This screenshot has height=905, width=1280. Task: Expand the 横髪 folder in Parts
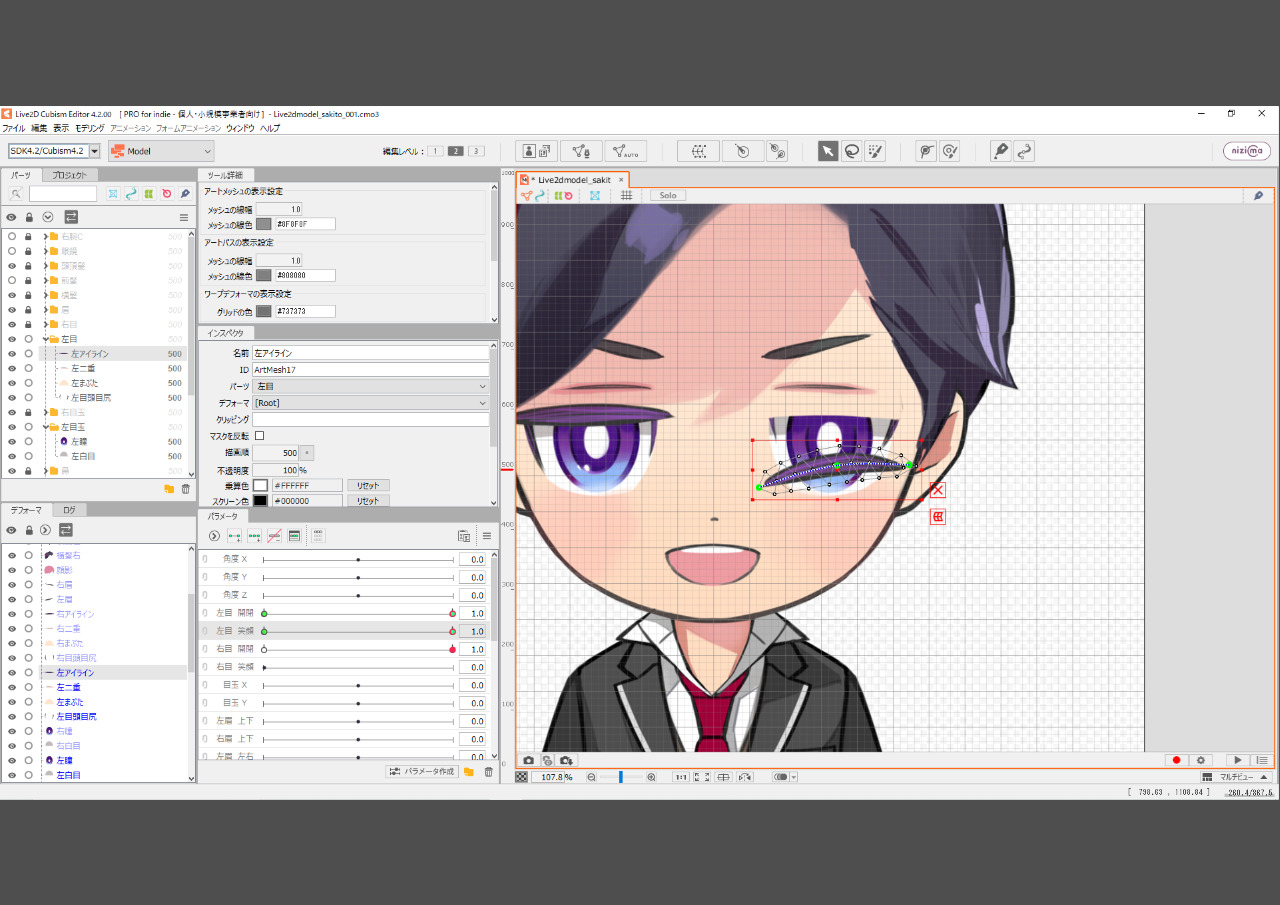point(44,295)
